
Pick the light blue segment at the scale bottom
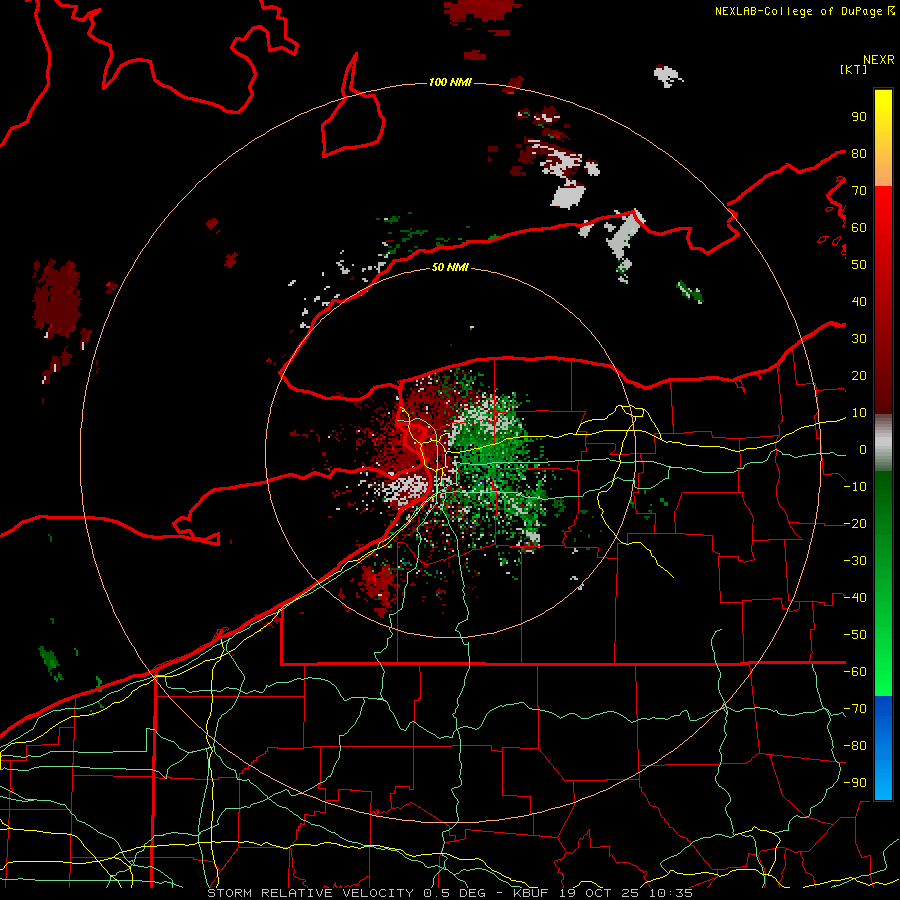(x=883, y=782)
